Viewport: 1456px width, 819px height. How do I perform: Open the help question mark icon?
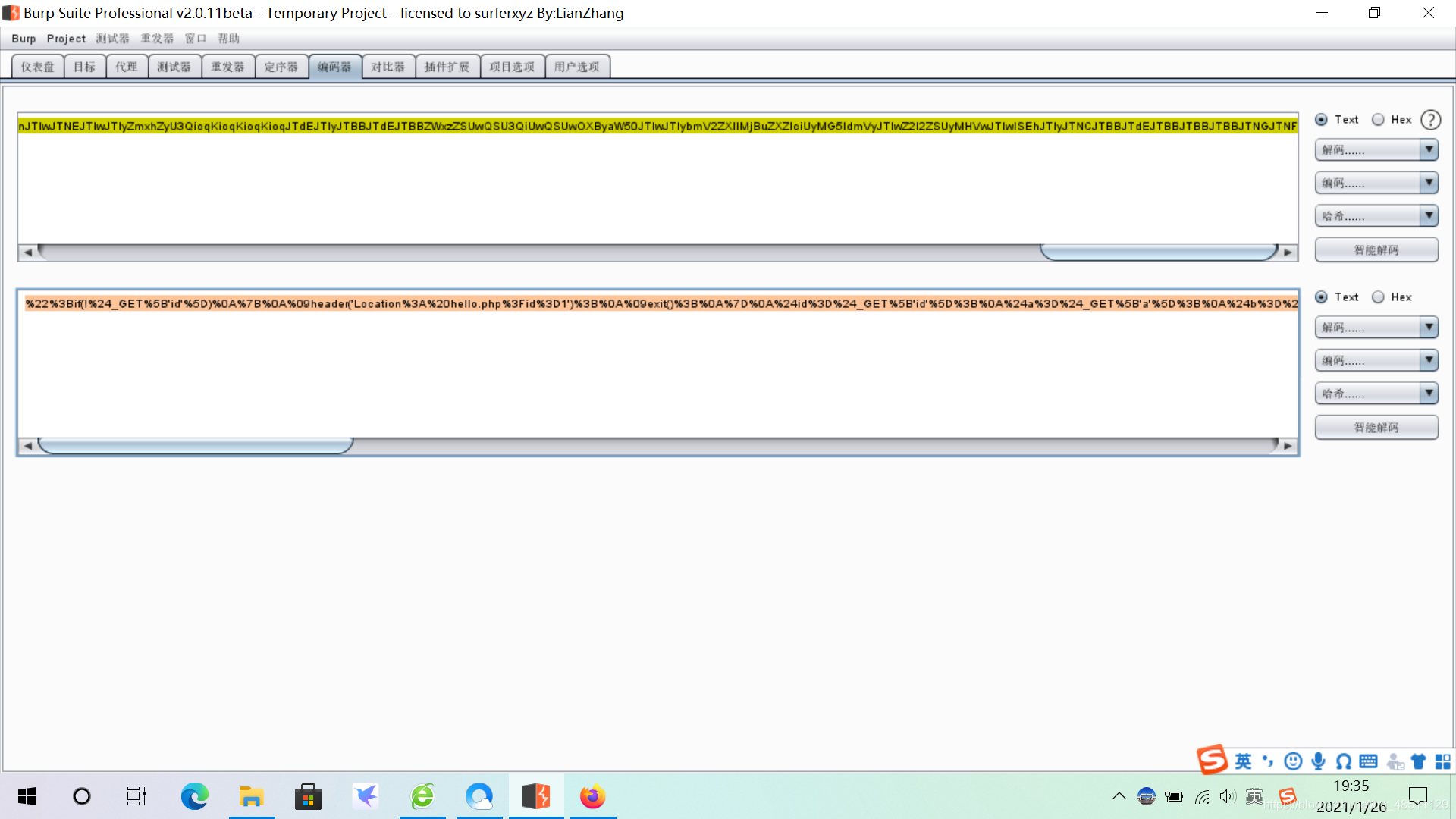pyautogui.click(x=1430, y=120)
